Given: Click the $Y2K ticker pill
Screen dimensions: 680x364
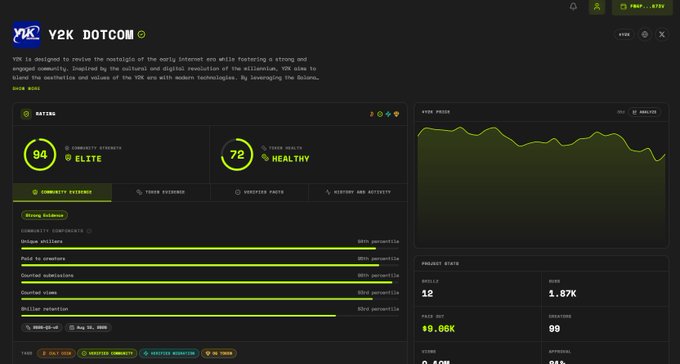Looking at the screenshot, I should pyautogui.click(x=624, y=34).
